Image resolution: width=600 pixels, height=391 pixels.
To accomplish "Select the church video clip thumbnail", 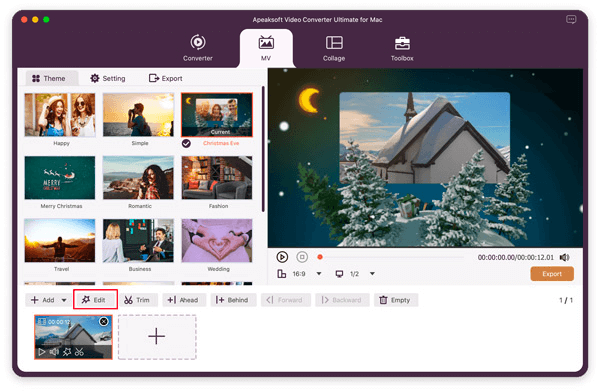I will pyautogui.click(x=73, y=337).
